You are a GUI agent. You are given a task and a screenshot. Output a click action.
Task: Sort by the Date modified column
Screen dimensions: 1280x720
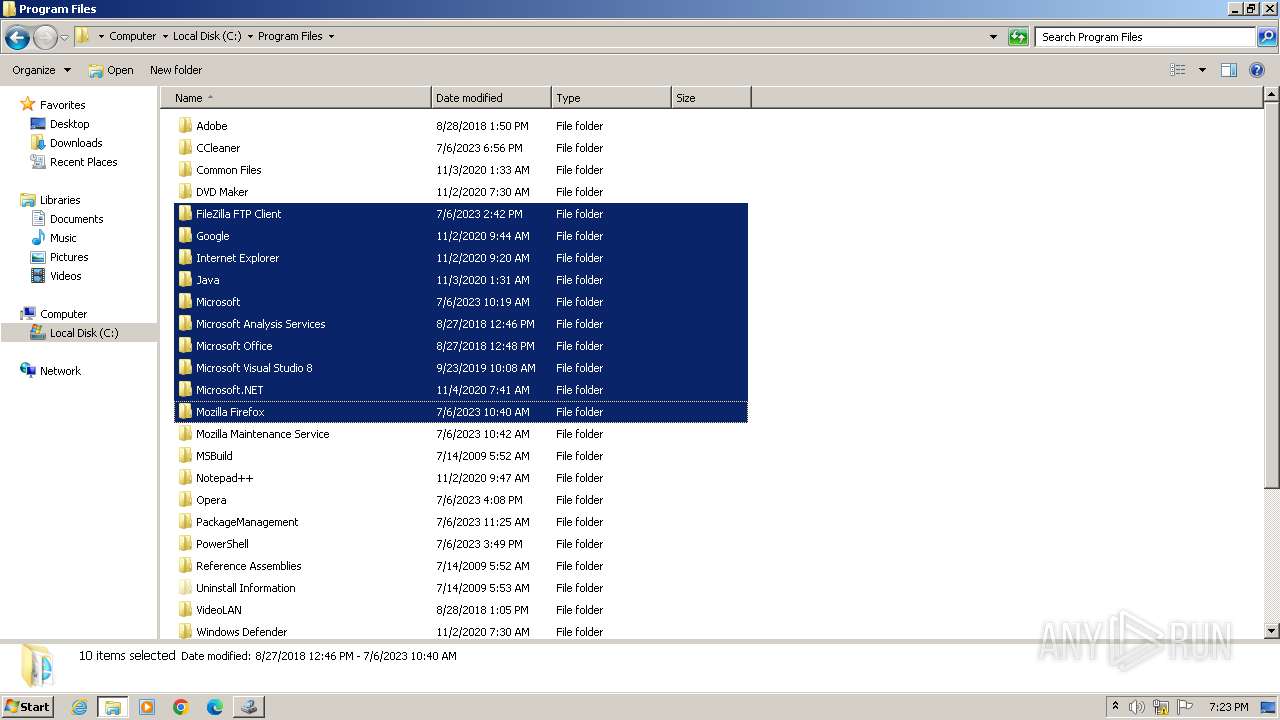pos(491,98)
